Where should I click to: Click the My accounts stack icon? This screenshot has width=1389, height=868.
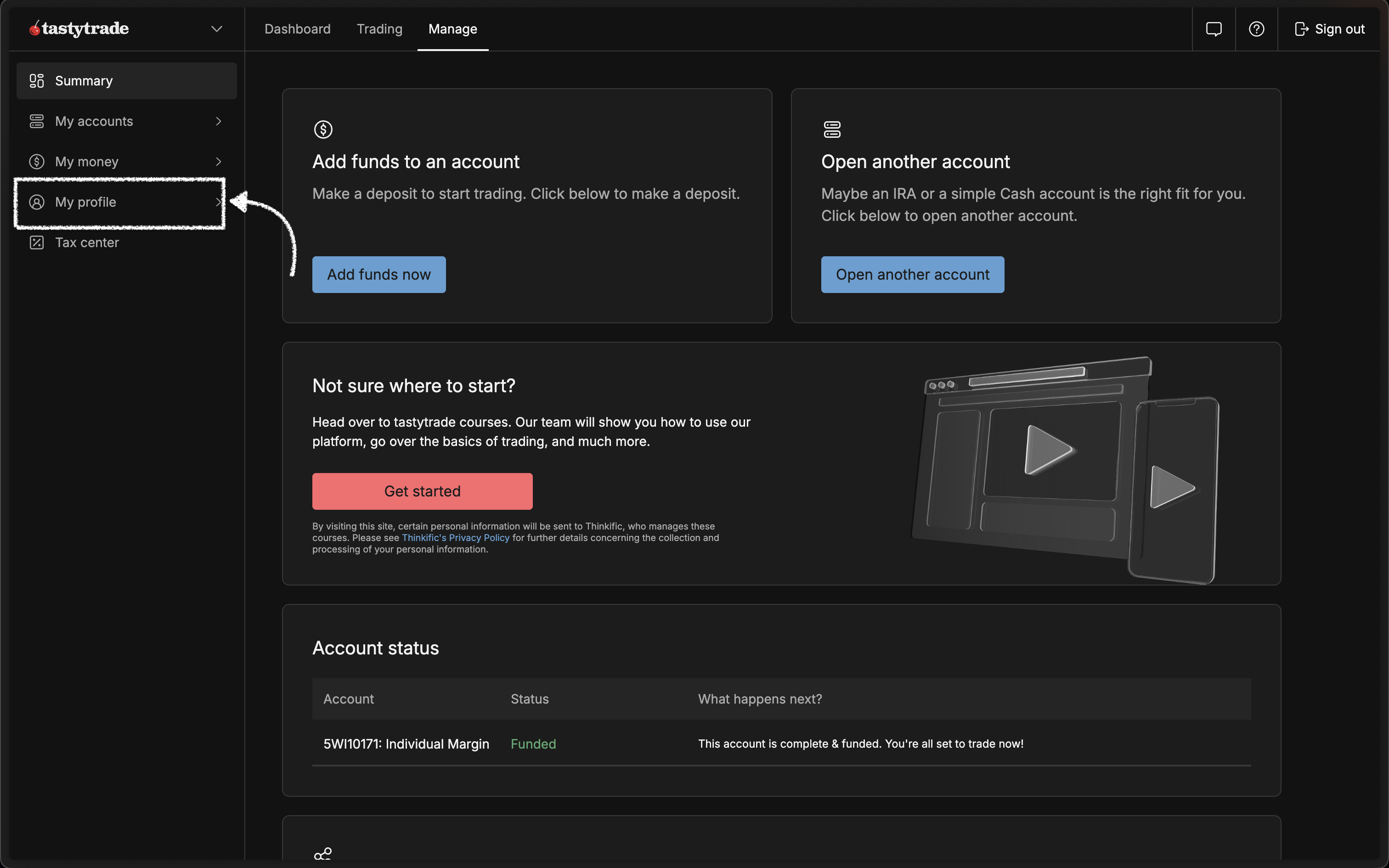(37, 121)
